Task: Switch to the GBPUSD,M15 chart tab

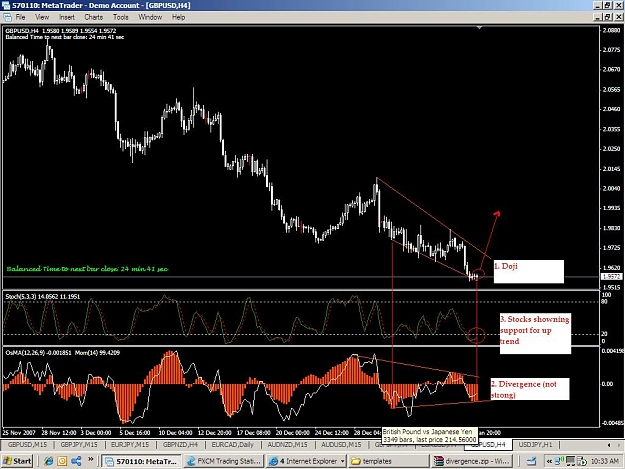Action: tap(27, 444)
